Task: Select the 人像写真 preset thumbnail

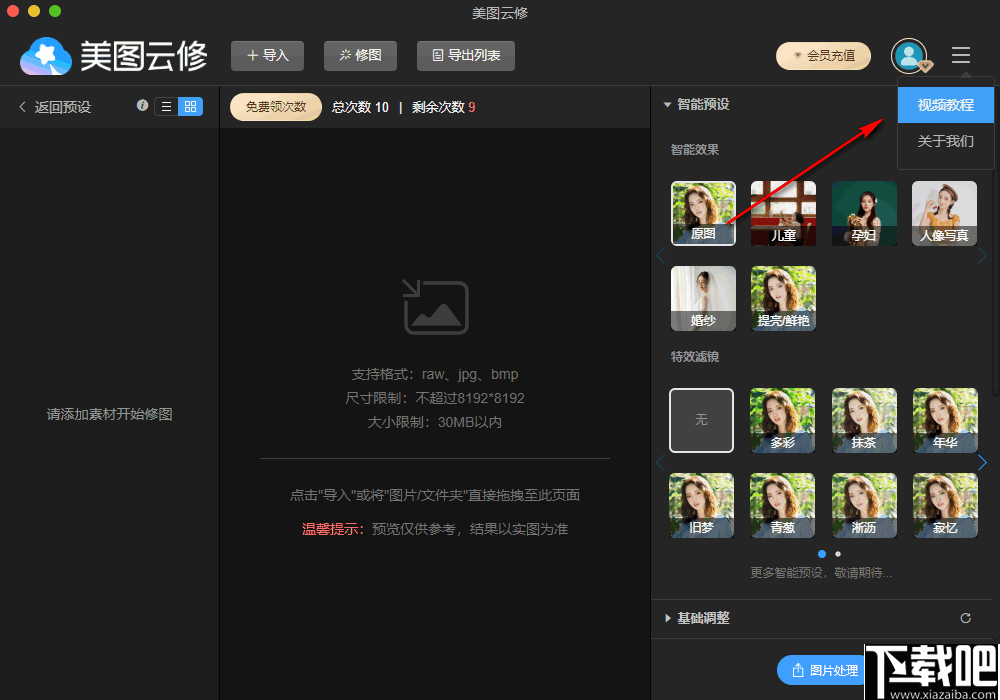Action: [x=945, y=213]
